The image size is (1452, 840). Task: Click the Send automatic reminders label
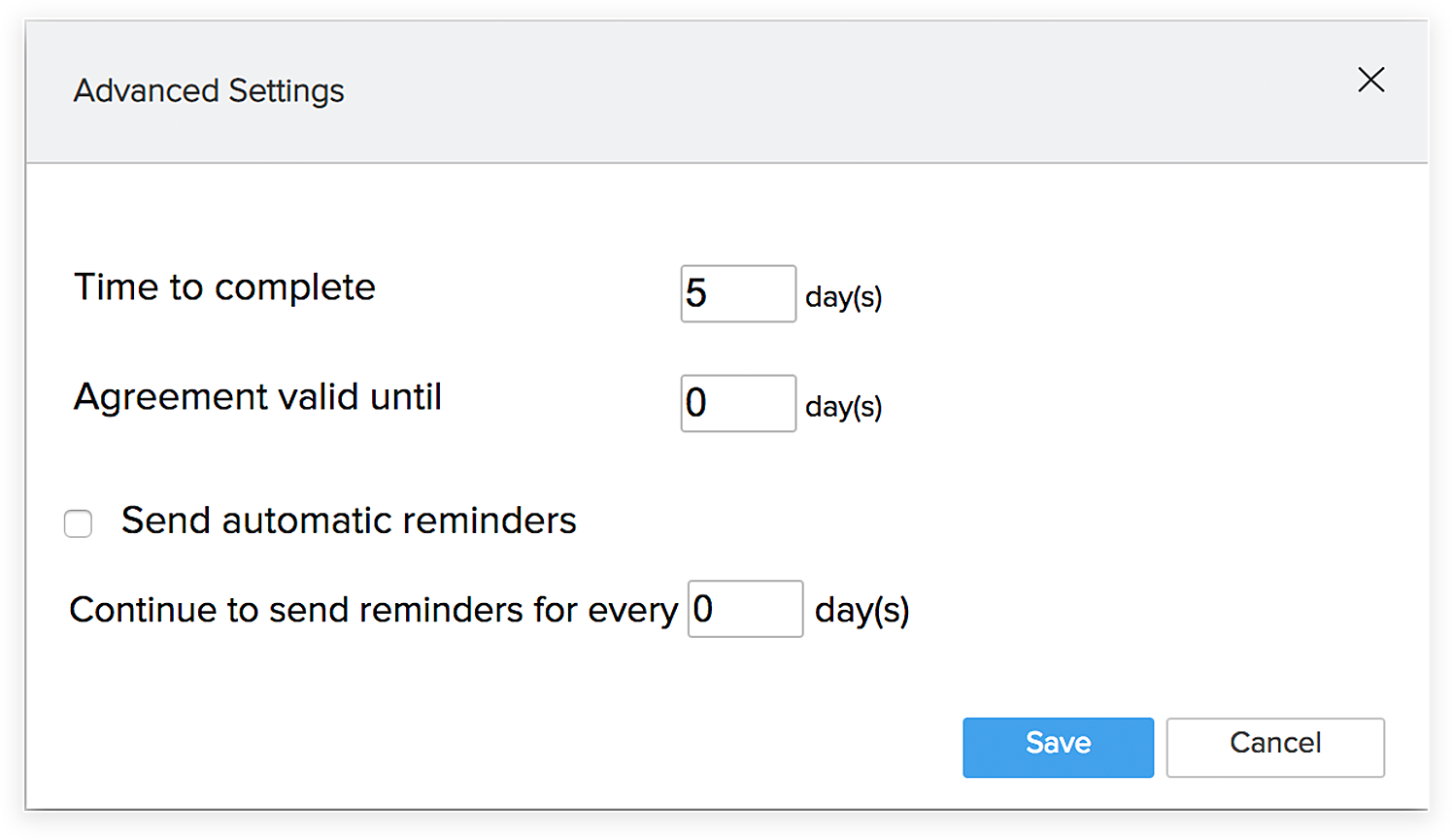click(349, 521)
